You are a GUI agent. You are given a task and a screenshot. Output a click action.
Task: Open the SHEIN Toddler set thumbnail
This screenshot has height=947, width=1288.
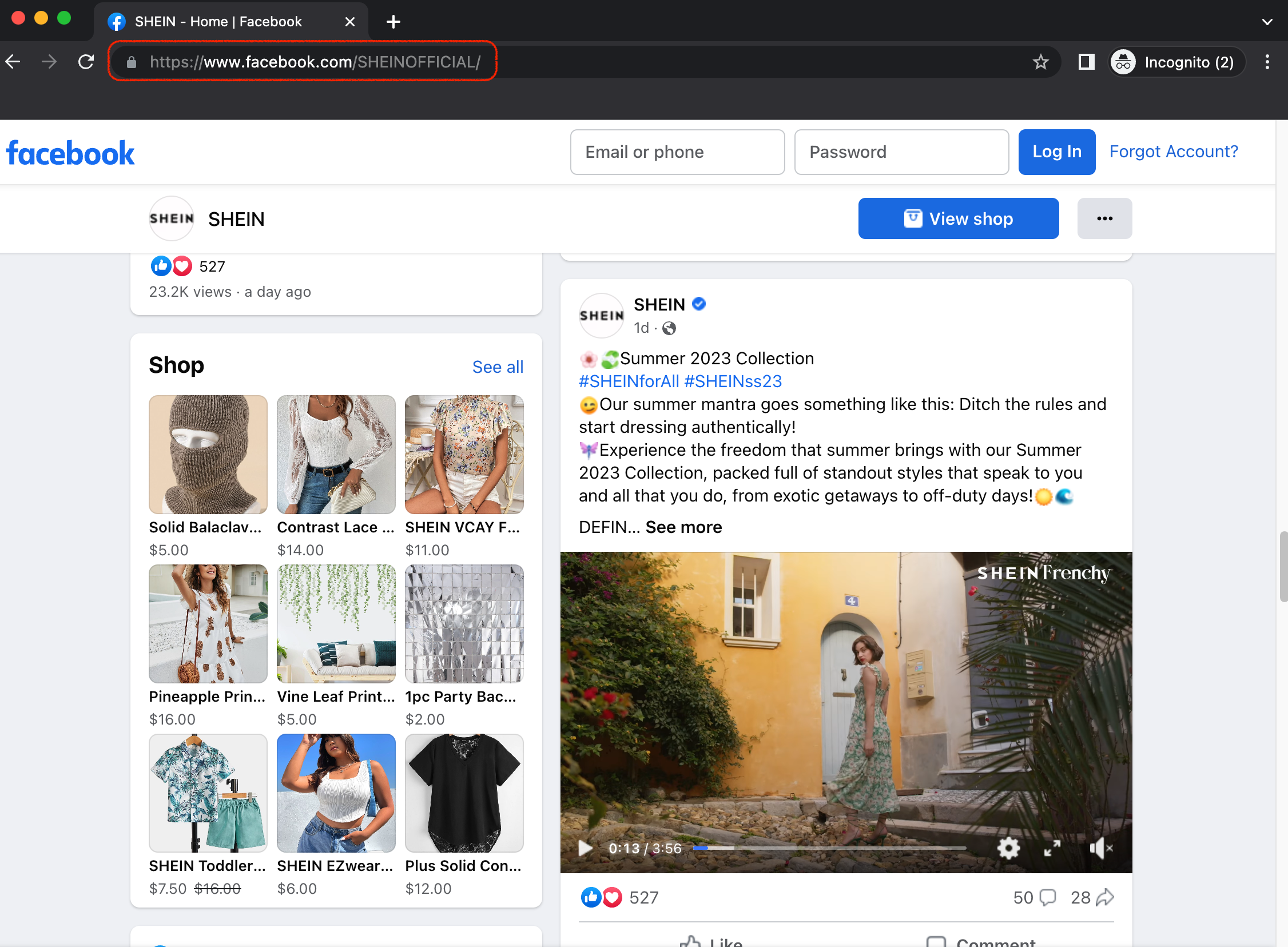point(208,793)
